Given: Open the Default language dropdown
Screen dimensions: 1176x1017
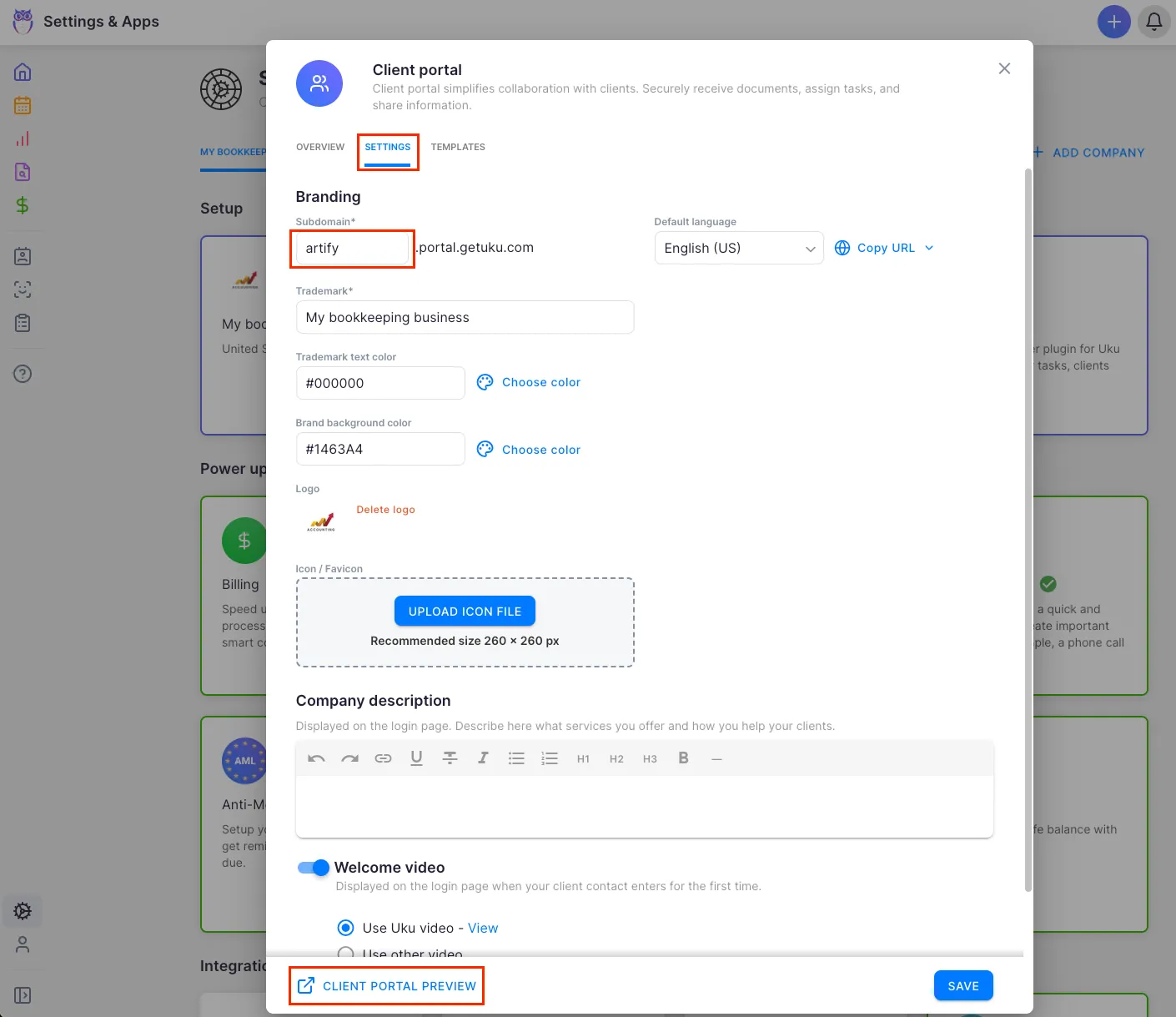Looking at the screenshot, I should [x=738, y=248].
